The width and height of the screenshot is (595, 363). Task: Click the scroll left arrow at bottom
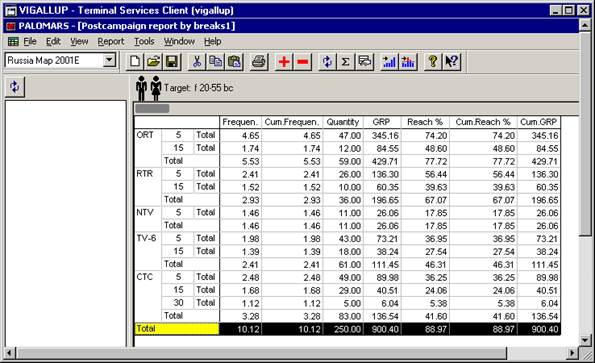coord(9,354)
